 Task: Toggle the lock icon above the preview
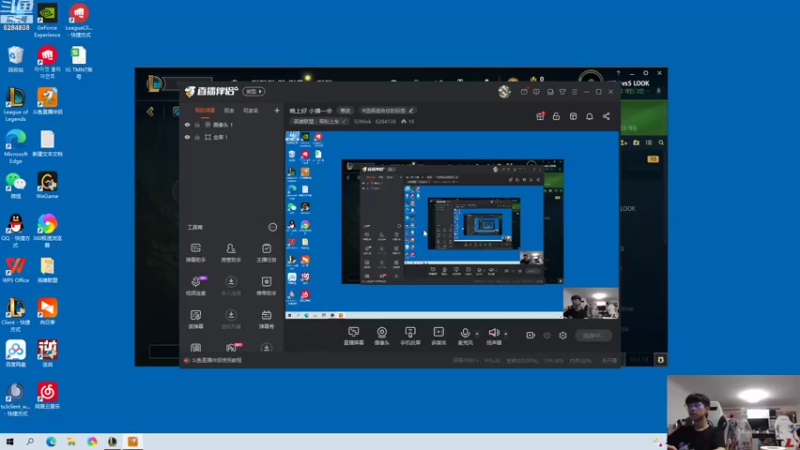pos(556,116)
